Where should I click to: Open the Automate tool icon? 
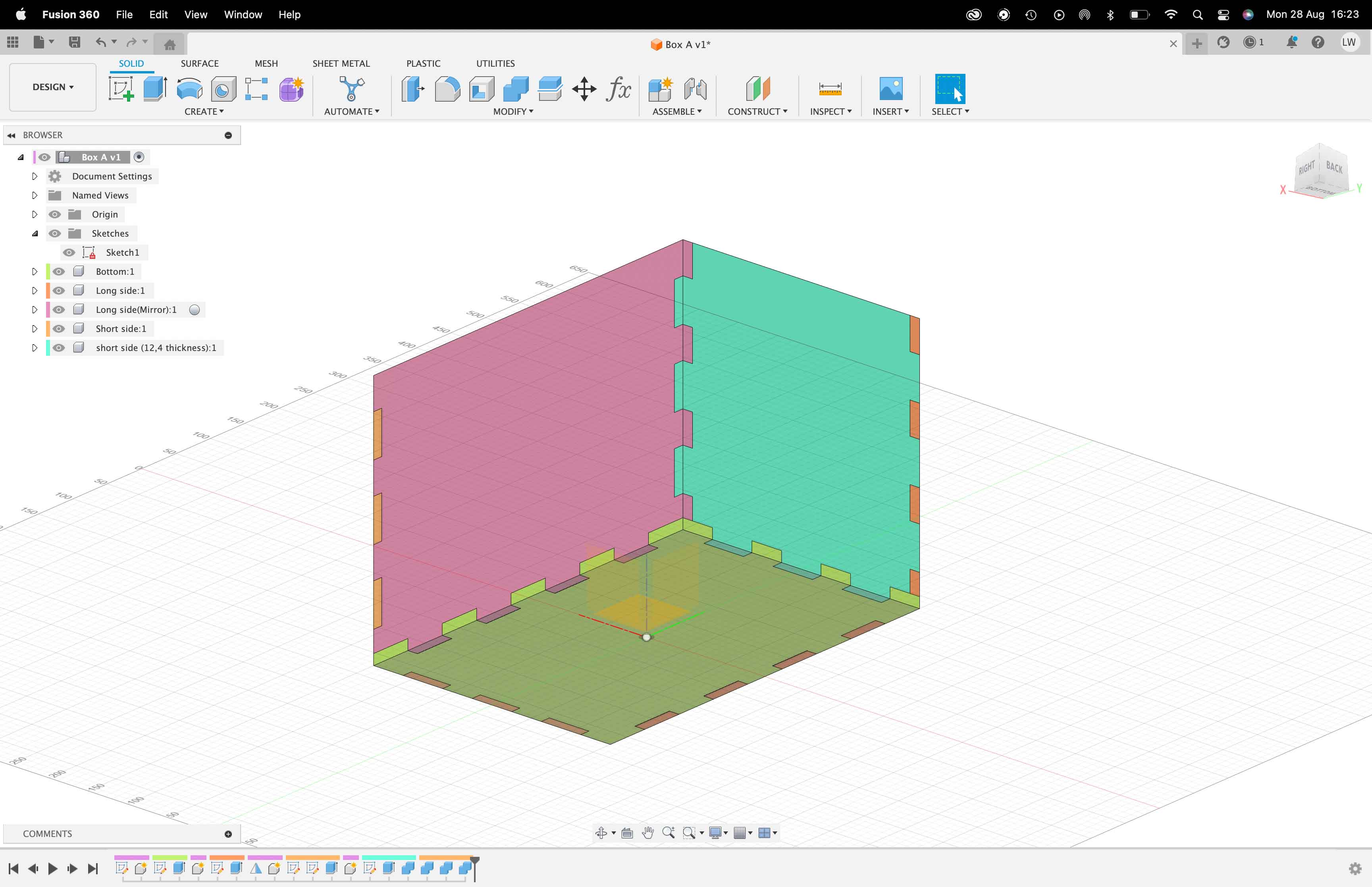pos(351,89)
